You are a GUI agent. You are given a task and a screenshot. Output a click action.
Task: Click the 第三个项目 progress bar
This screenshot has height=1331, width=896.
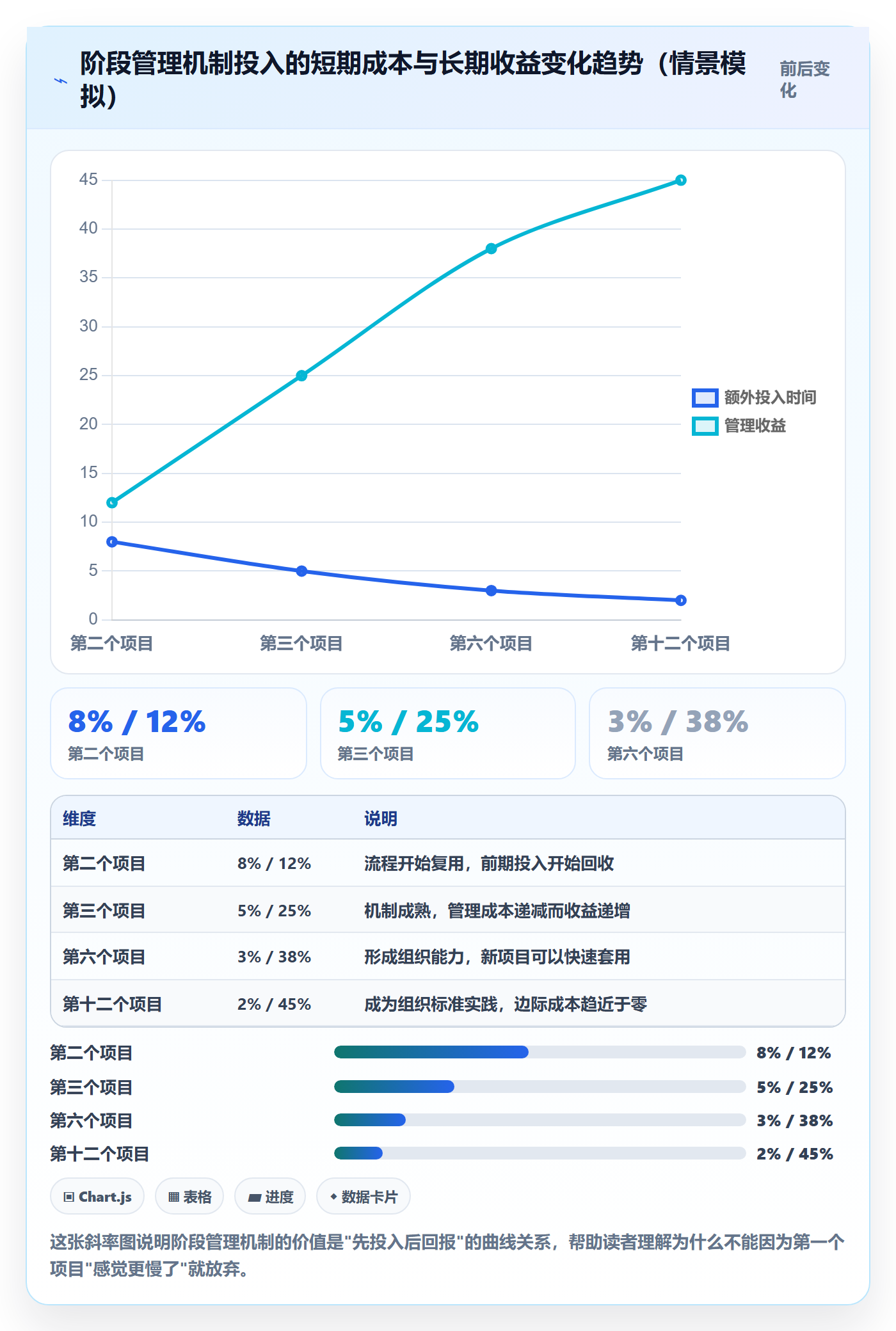[x=540, y=1087]
